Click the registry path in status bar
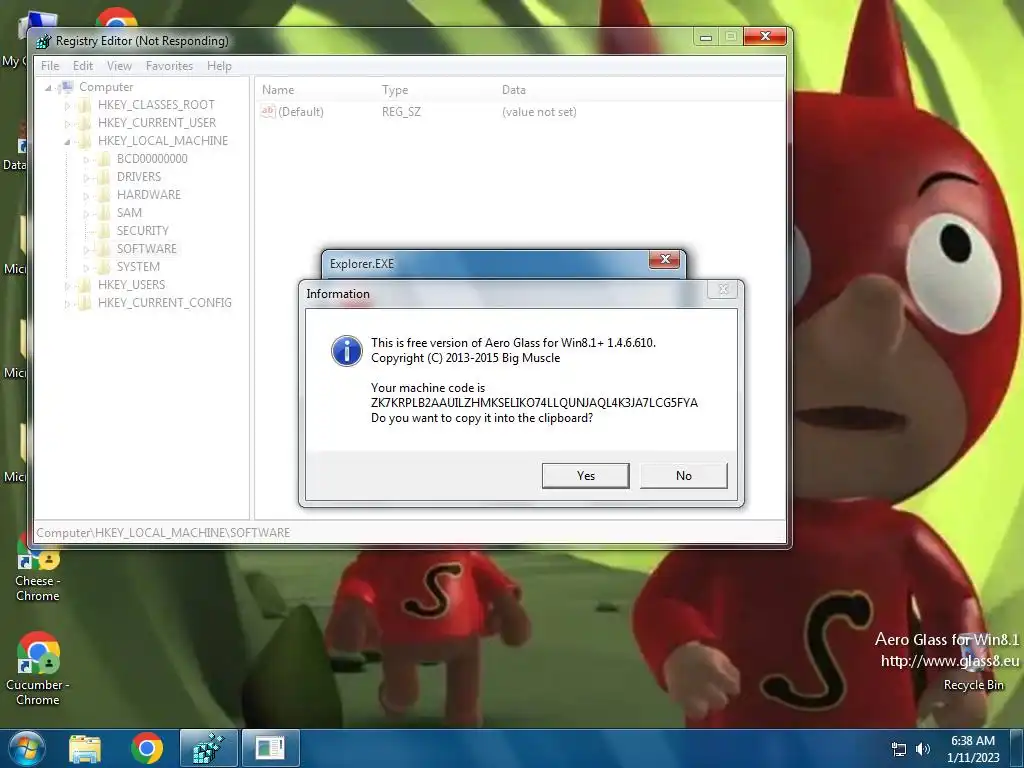 coord(163,533)
